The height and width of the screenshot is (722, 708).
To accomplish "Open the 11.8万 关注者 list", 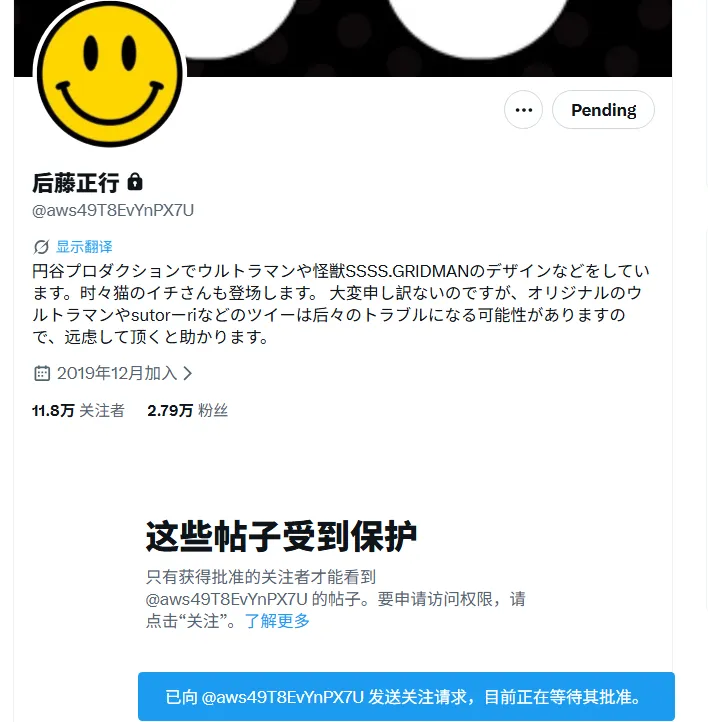I will (78, 410).
